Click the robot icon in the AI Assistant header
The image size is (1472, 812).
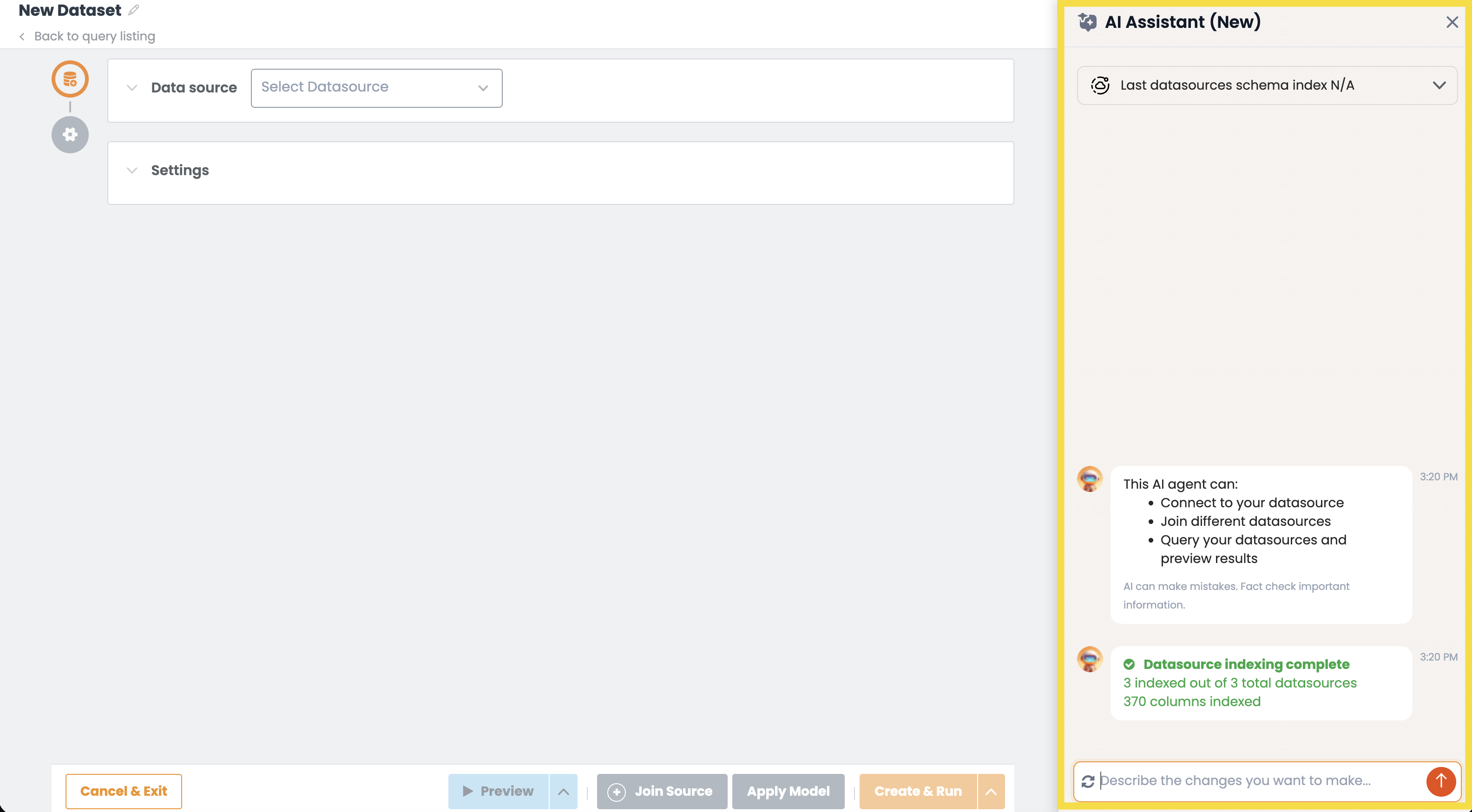[1088, 22]
